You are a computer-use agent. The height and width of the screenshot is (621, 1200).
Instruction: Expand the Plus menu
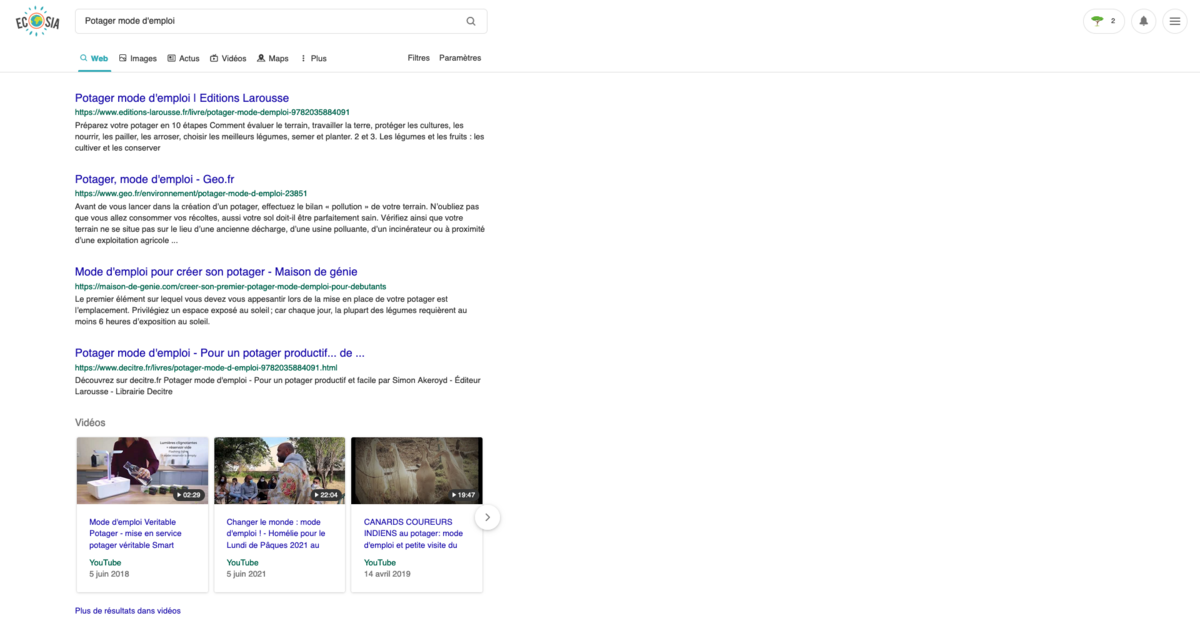point(314,58)
